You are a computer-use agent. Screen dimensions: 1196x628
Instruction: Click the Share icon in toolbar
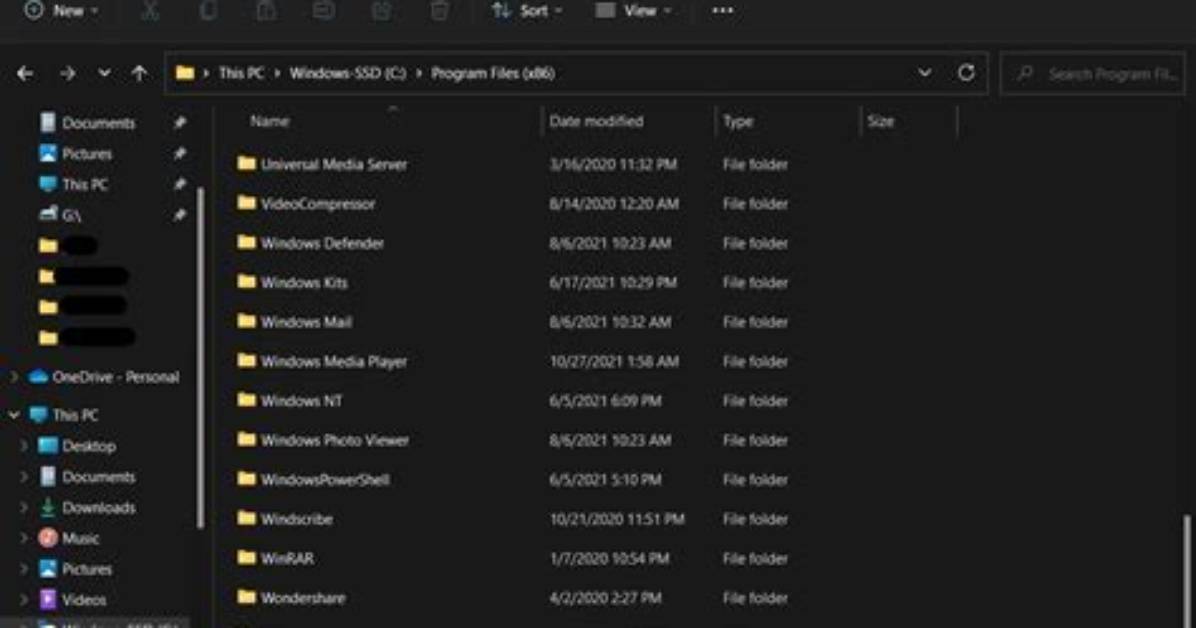tap(381, 11)
